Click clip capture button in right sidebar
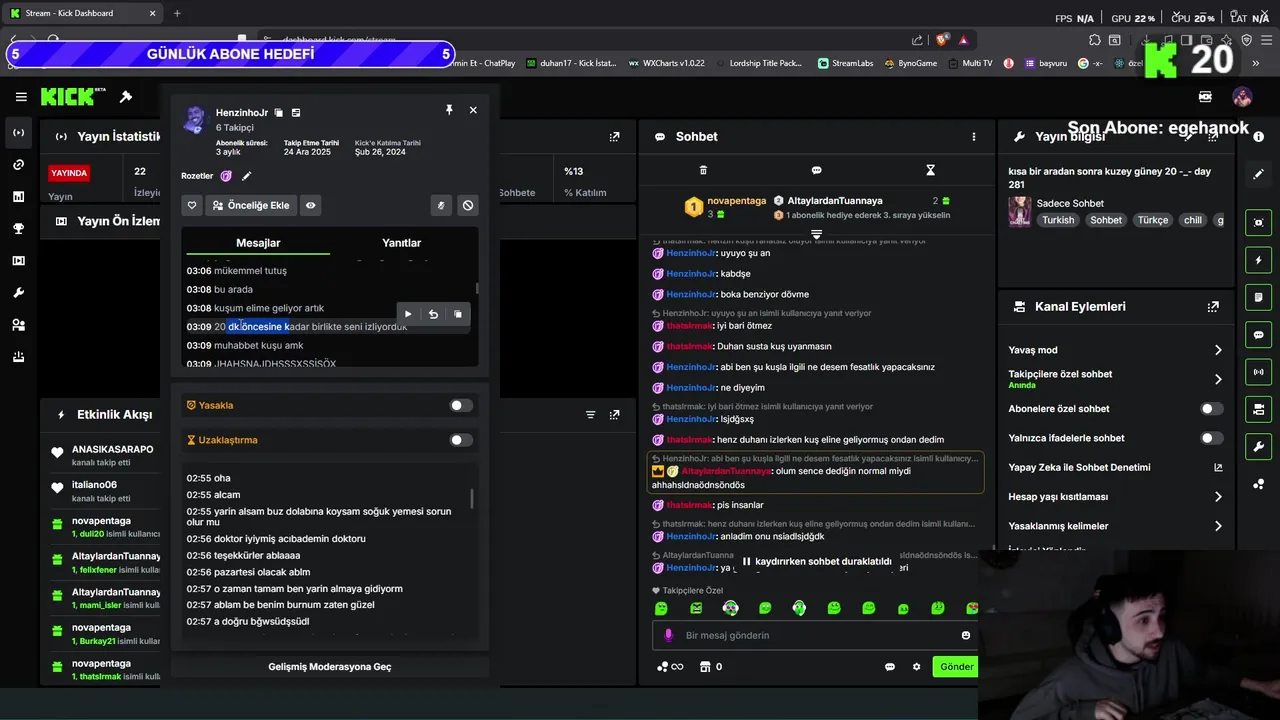 1259,223
